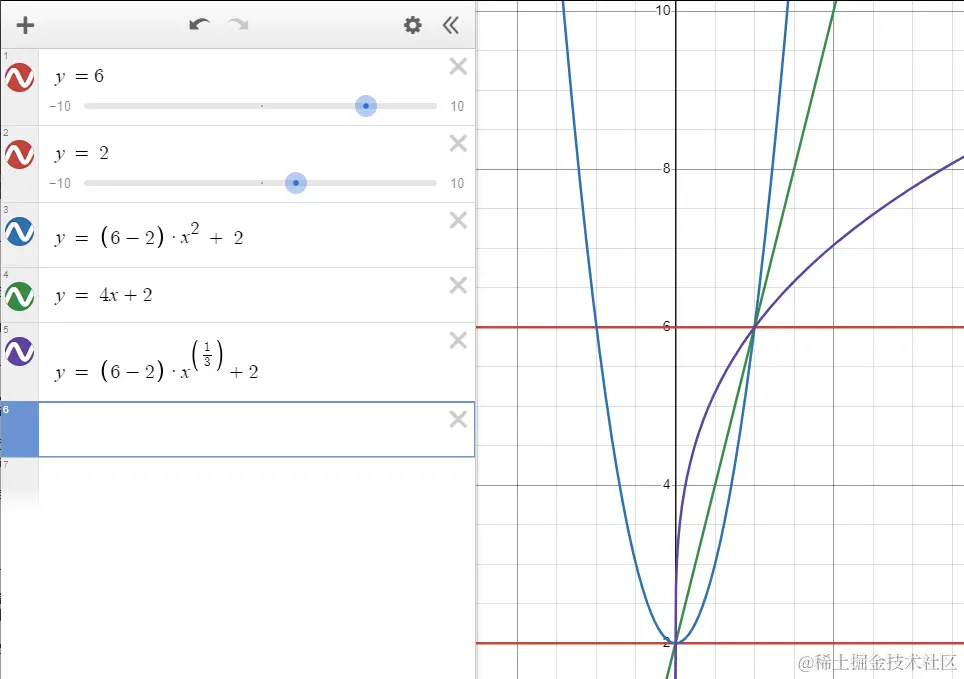The image size is (964, 679).
Task: Click the redo arrow
Action: 238,25
